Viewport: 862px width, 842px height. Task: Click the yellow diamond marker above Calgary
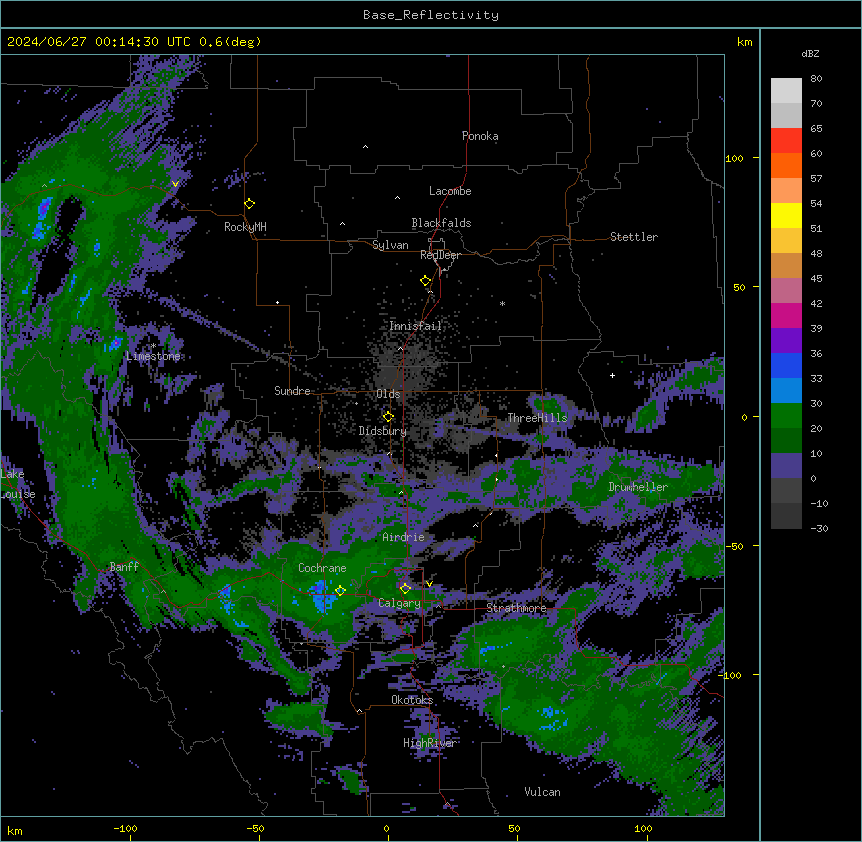(x=405, y=589)
